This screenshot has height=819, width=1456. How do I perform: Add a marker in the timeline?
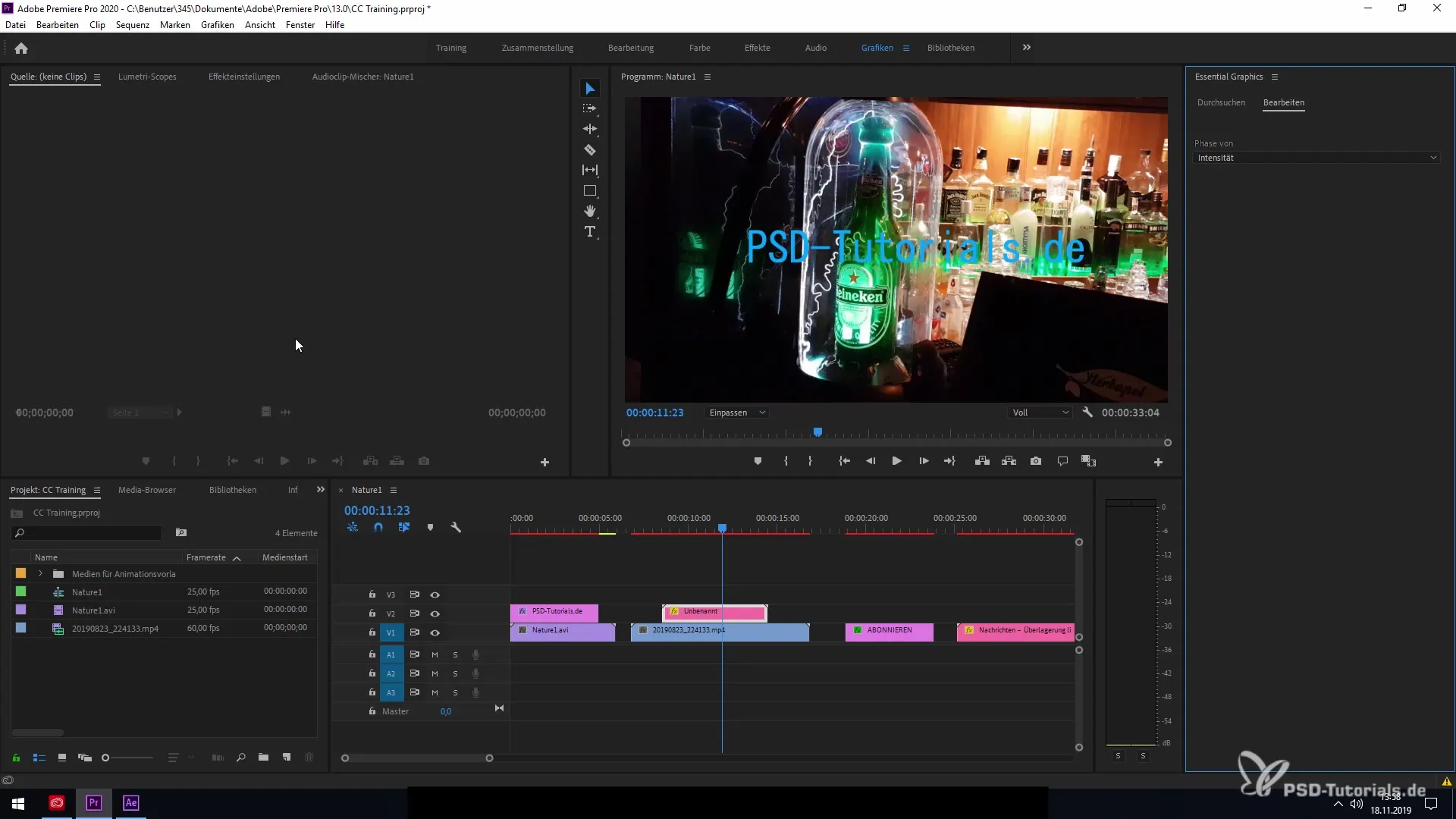pyautogui.click(x=430, y=527)
